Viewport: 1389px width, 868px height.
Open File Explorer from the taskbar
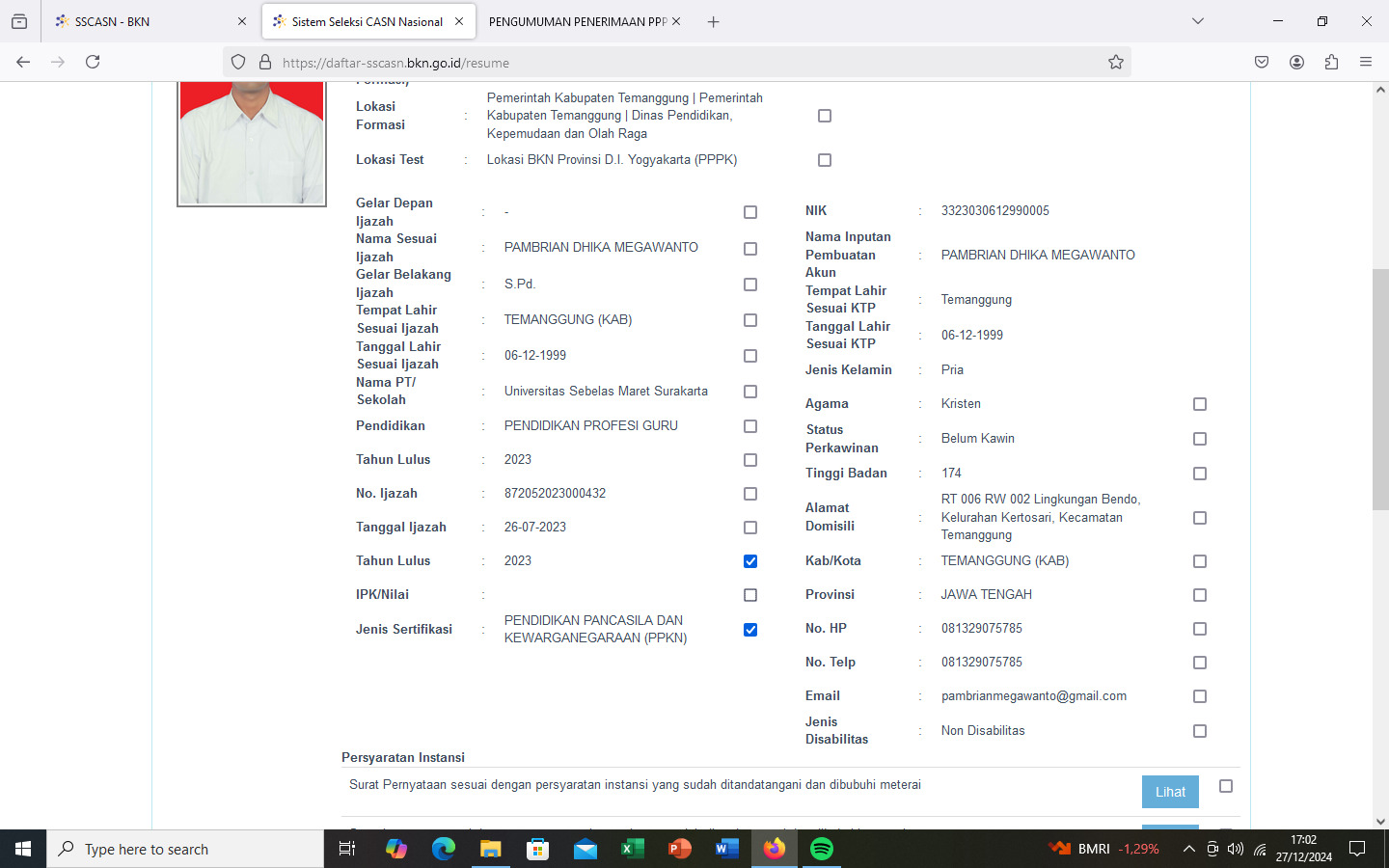(491, 849)
